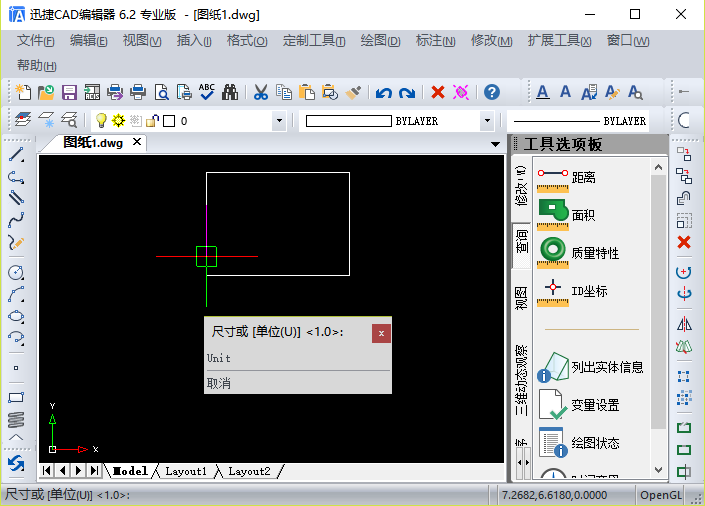Screen dimensions: 705x506
Task: Click the binoculars Find icon
Action: (x=230, y=92)
